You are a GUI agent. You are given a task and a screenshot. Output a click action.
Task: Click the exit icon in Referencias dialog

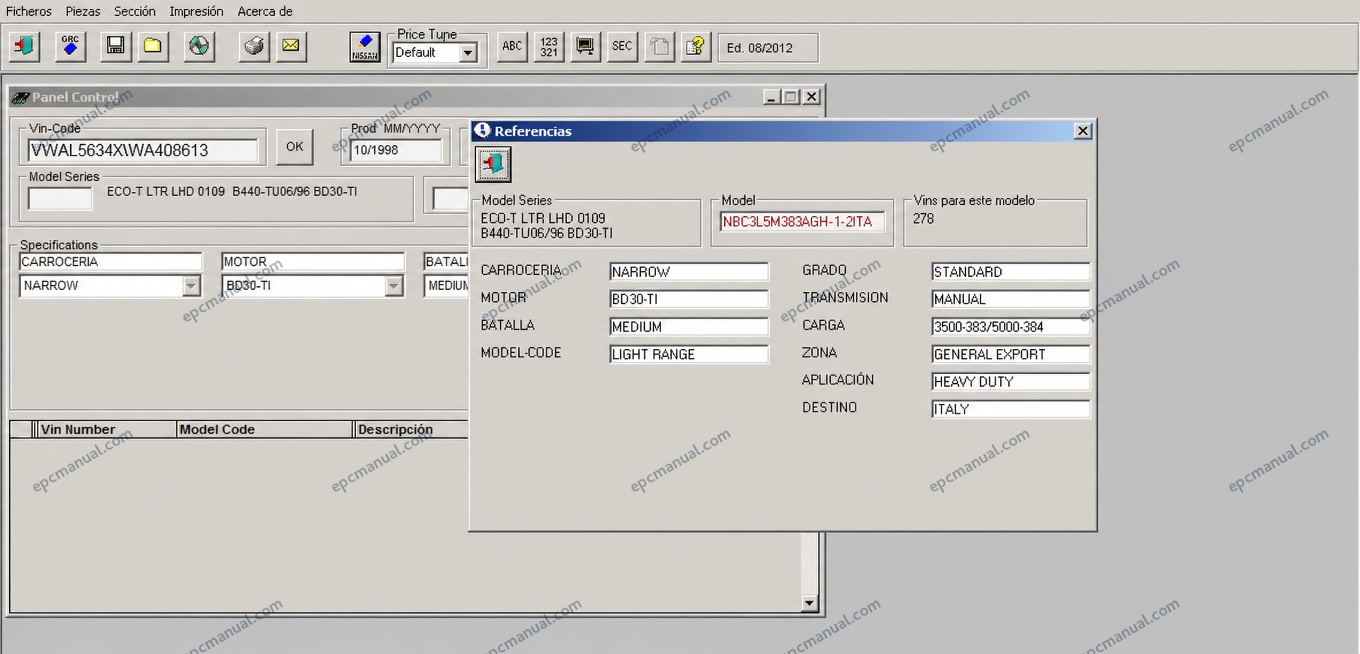pyautogui.click(x=492, y=164)
